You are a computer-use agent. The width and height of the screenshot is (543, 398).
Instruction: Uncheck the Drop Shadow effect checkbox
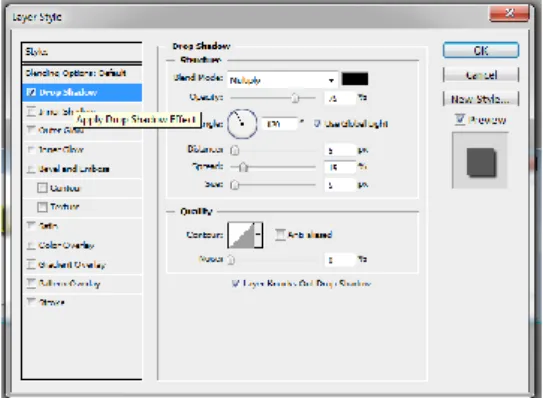(31, 92)
